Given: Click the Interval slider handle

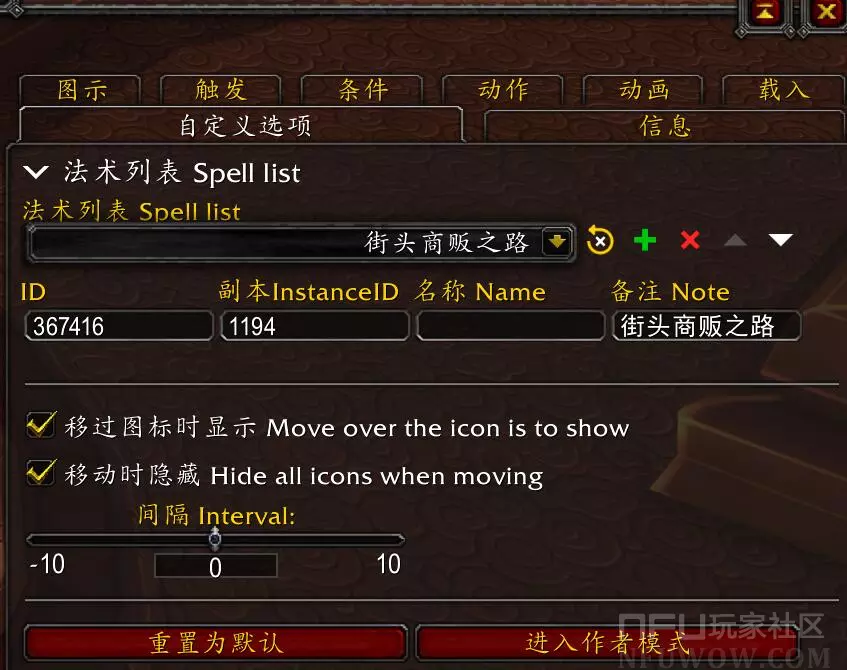Looking at the screenshot, I should point(214,538).
